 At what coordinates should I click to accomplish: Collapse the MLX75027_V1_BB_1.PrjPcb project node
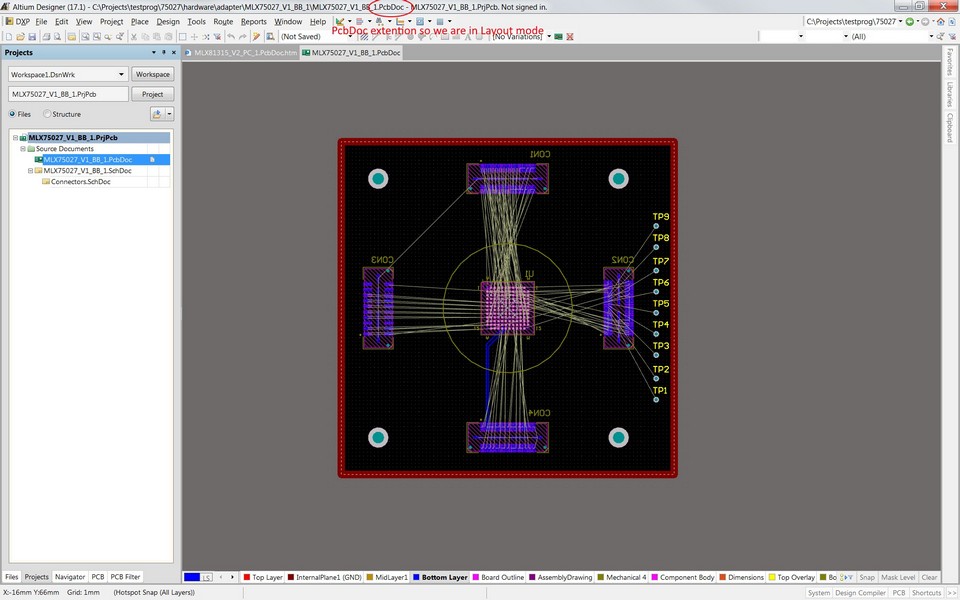pos(16,138)
